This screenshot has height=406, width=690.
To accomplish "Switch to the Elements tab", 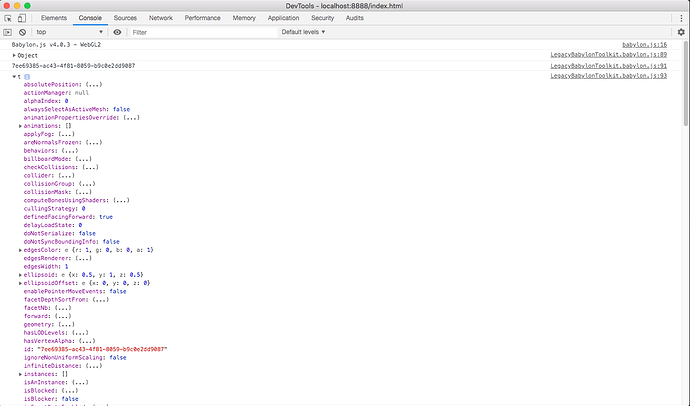I will pyautogui.click(x=54, y=18).
